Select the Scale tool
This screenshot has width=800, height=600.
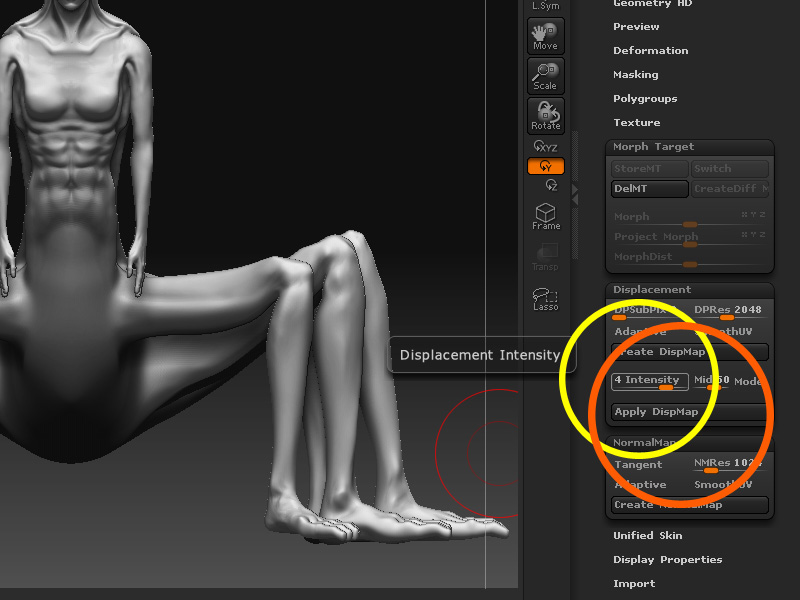point(545,77)
